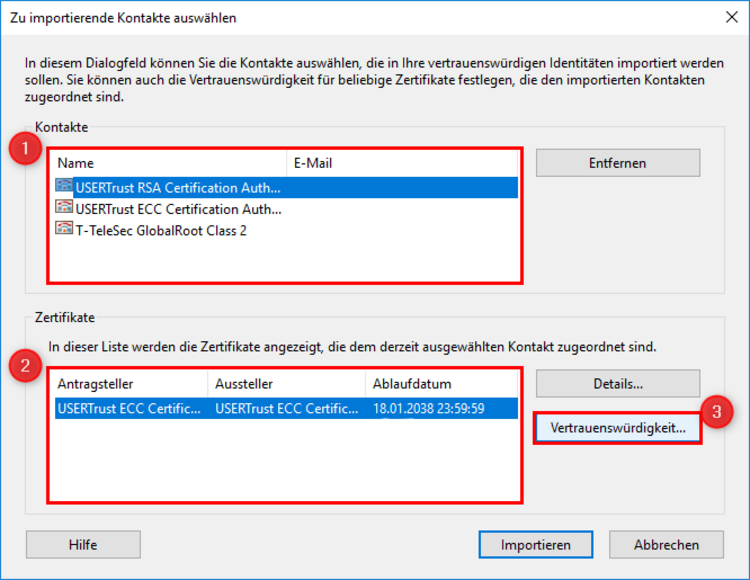The width and height of the screenshot is (750, 580).
Task: Click the T-TeleSec GlobalRoot certificate icon
Action: 64,229
